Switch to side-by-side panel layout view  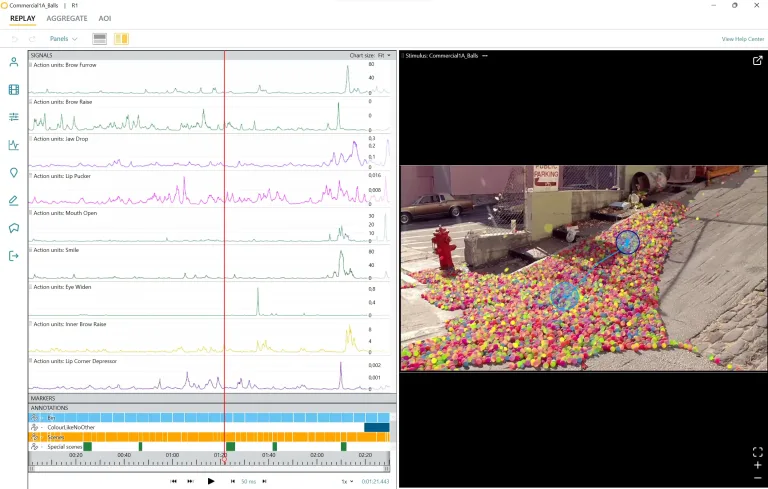tap(121, 39)
